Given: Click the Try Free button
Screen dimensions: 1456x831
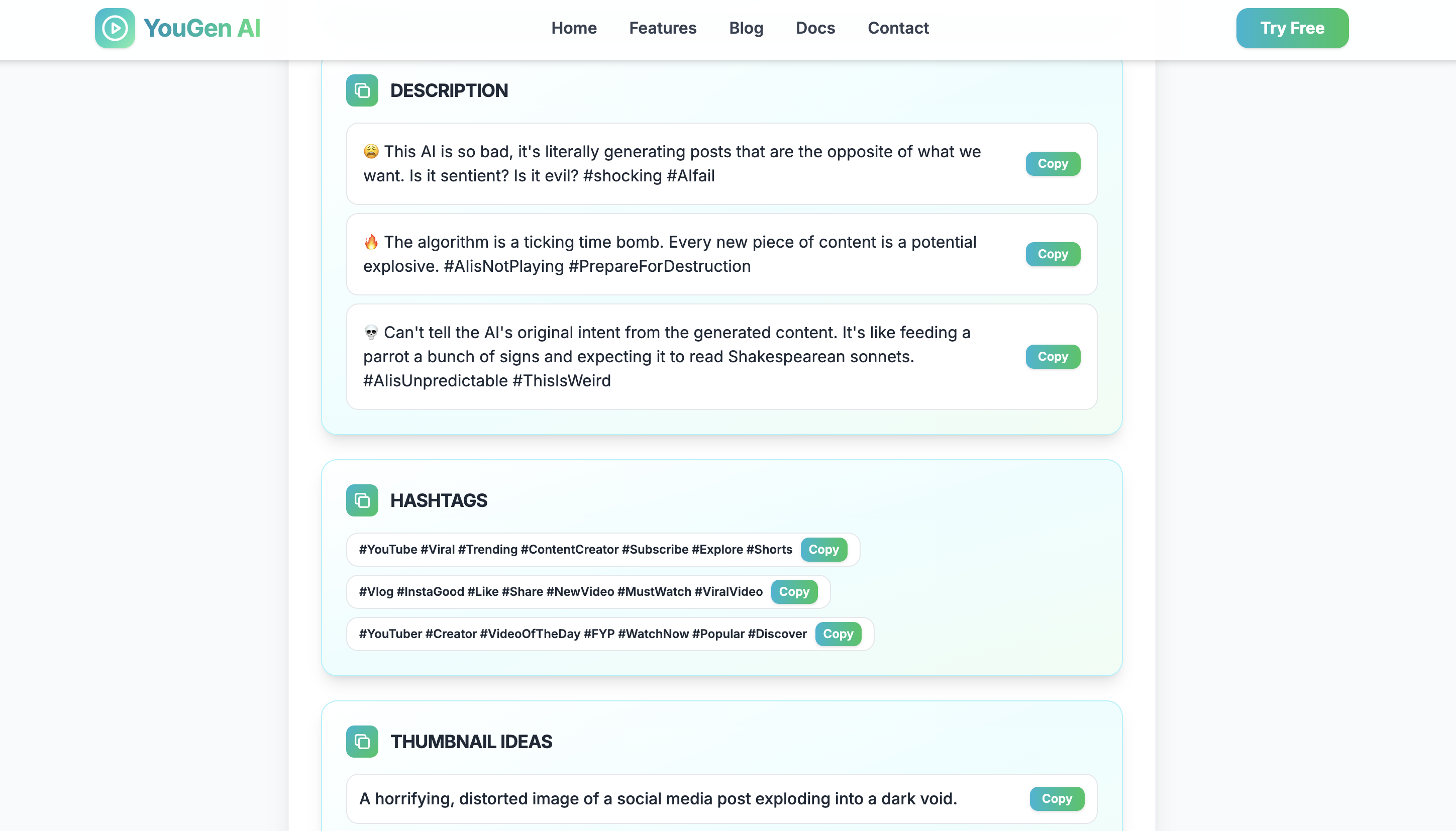Looking at the screenshot, I should (1292, 28).
